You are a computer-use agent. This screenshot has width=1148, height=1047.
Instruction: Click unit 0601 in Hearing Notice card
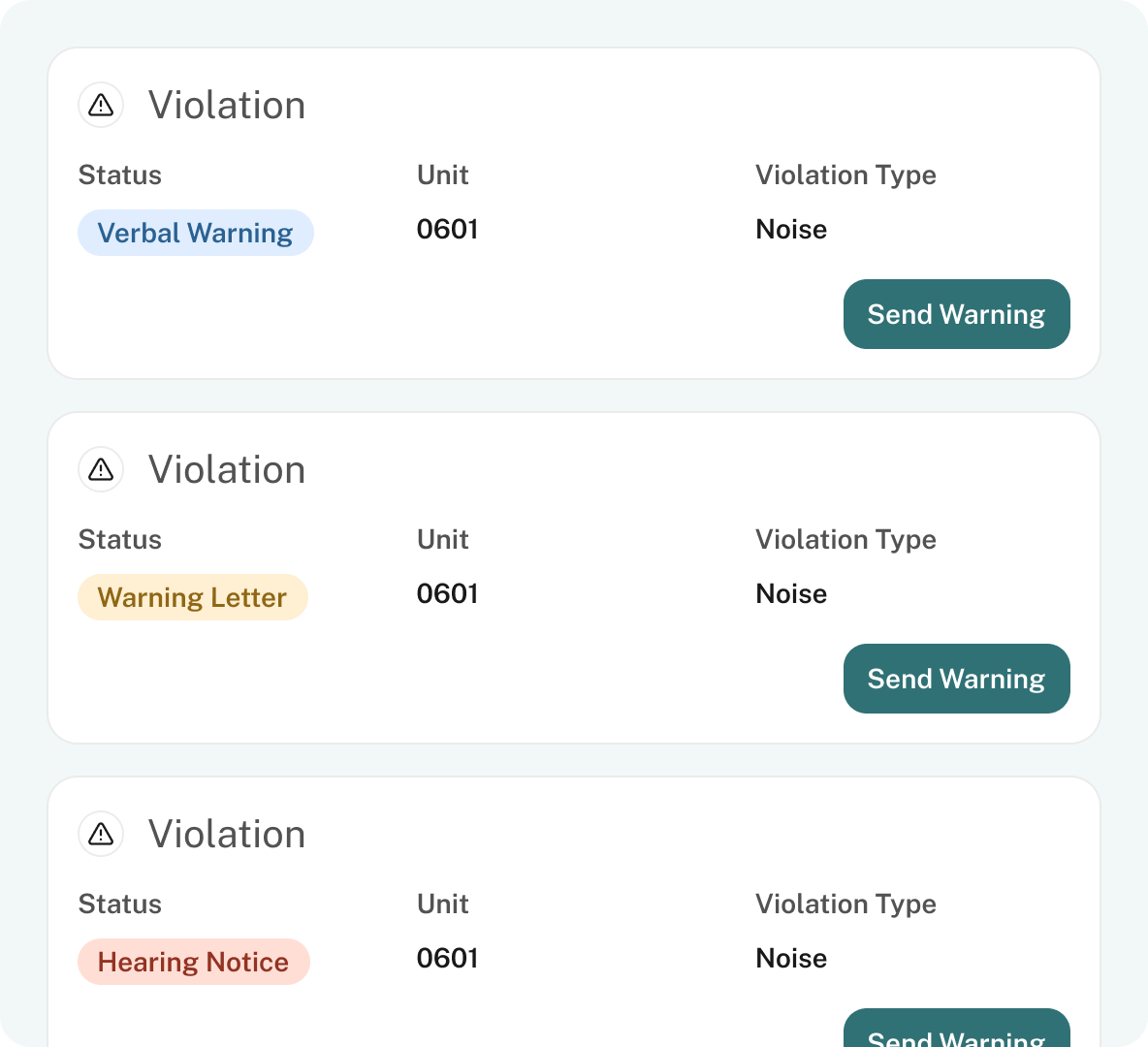(x=447, y=959)
